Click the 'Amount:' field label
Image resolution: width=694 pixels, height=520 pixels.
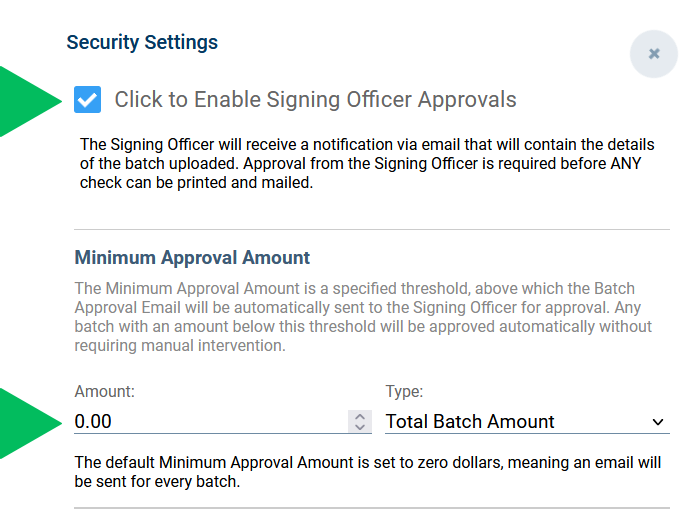(104, 391)
